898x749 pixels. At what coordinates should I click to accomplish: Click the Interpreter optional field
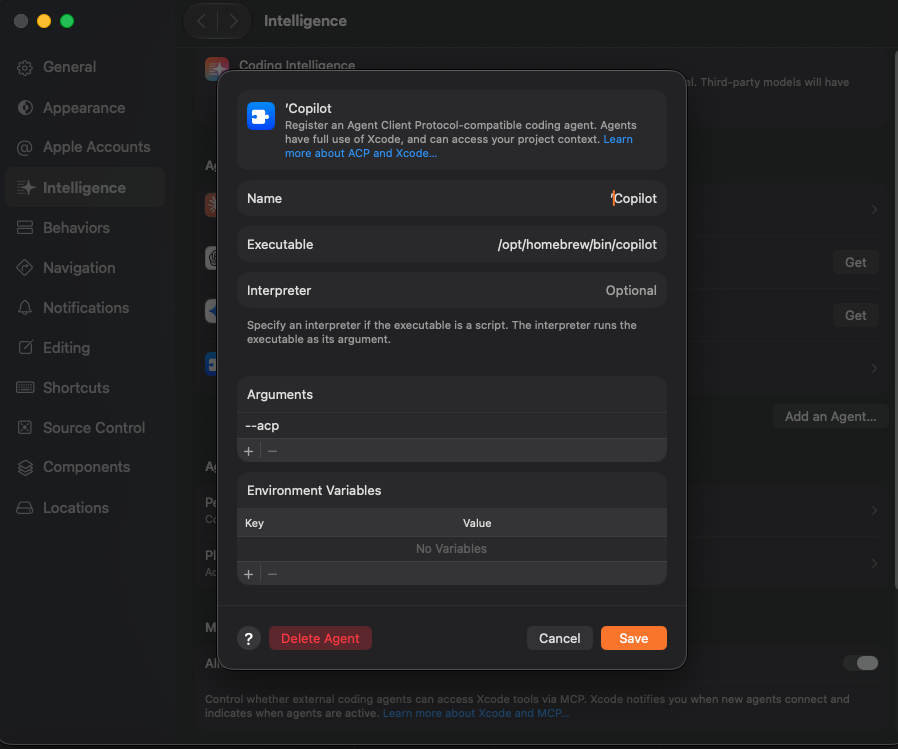(452, 290)
